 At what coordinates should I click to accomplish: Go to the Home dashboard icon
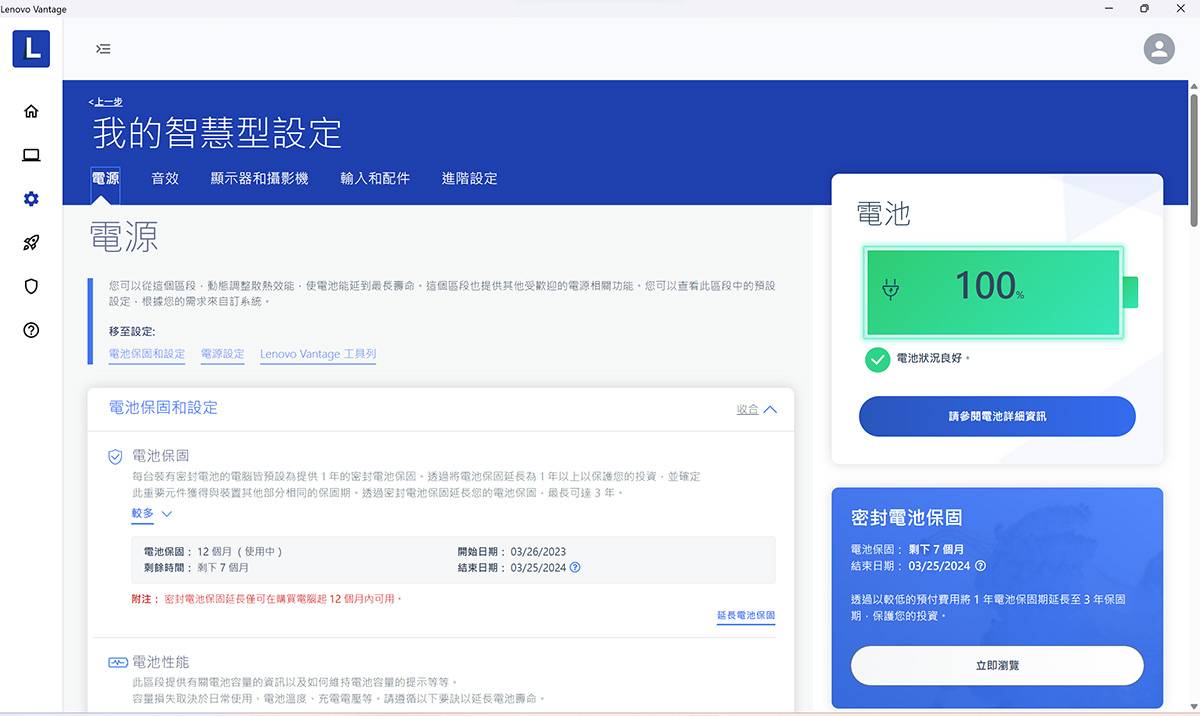pyautogui.click(x=31, y=111)
